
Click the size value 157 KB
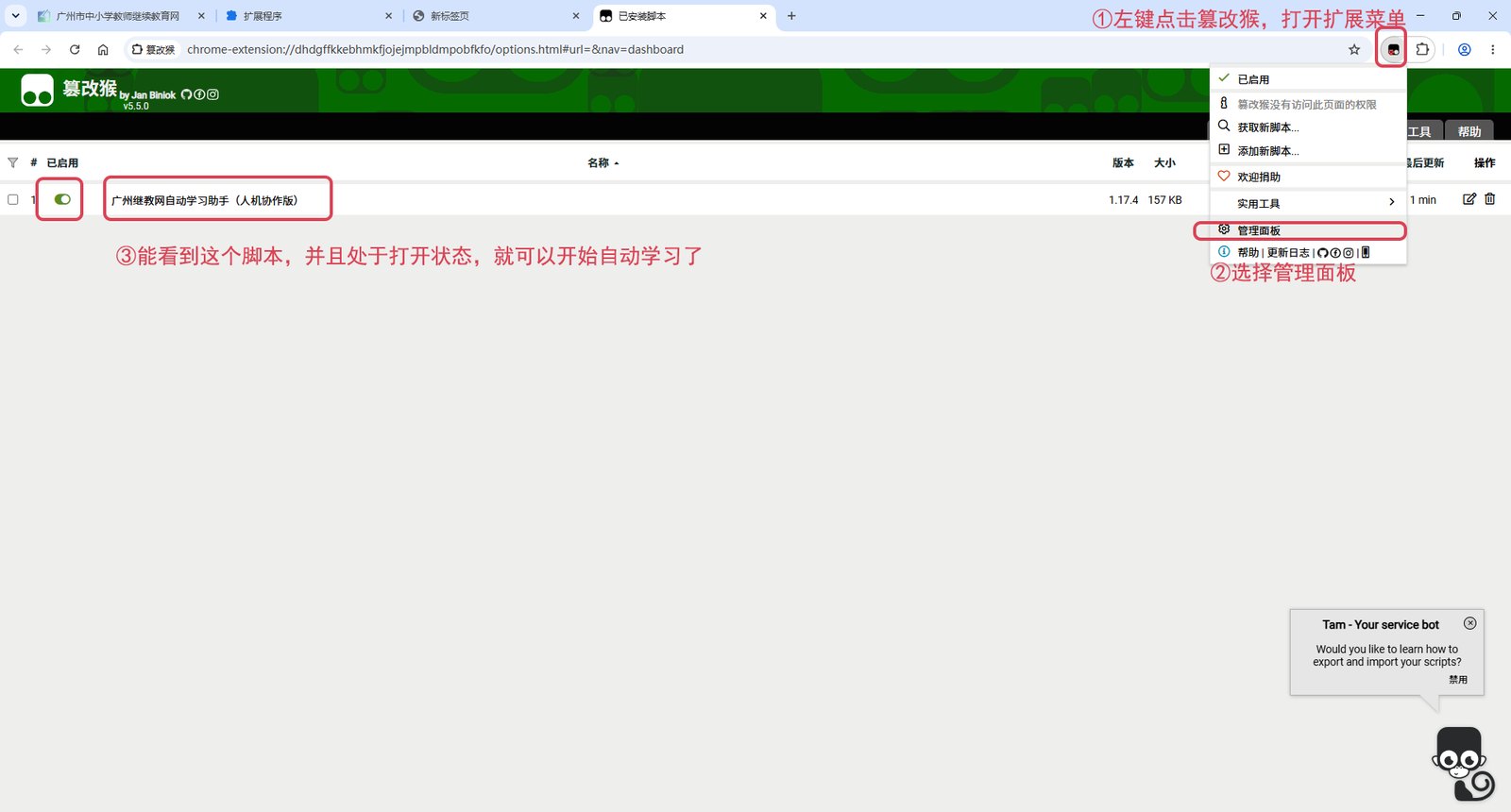(x=1164, y=200)
